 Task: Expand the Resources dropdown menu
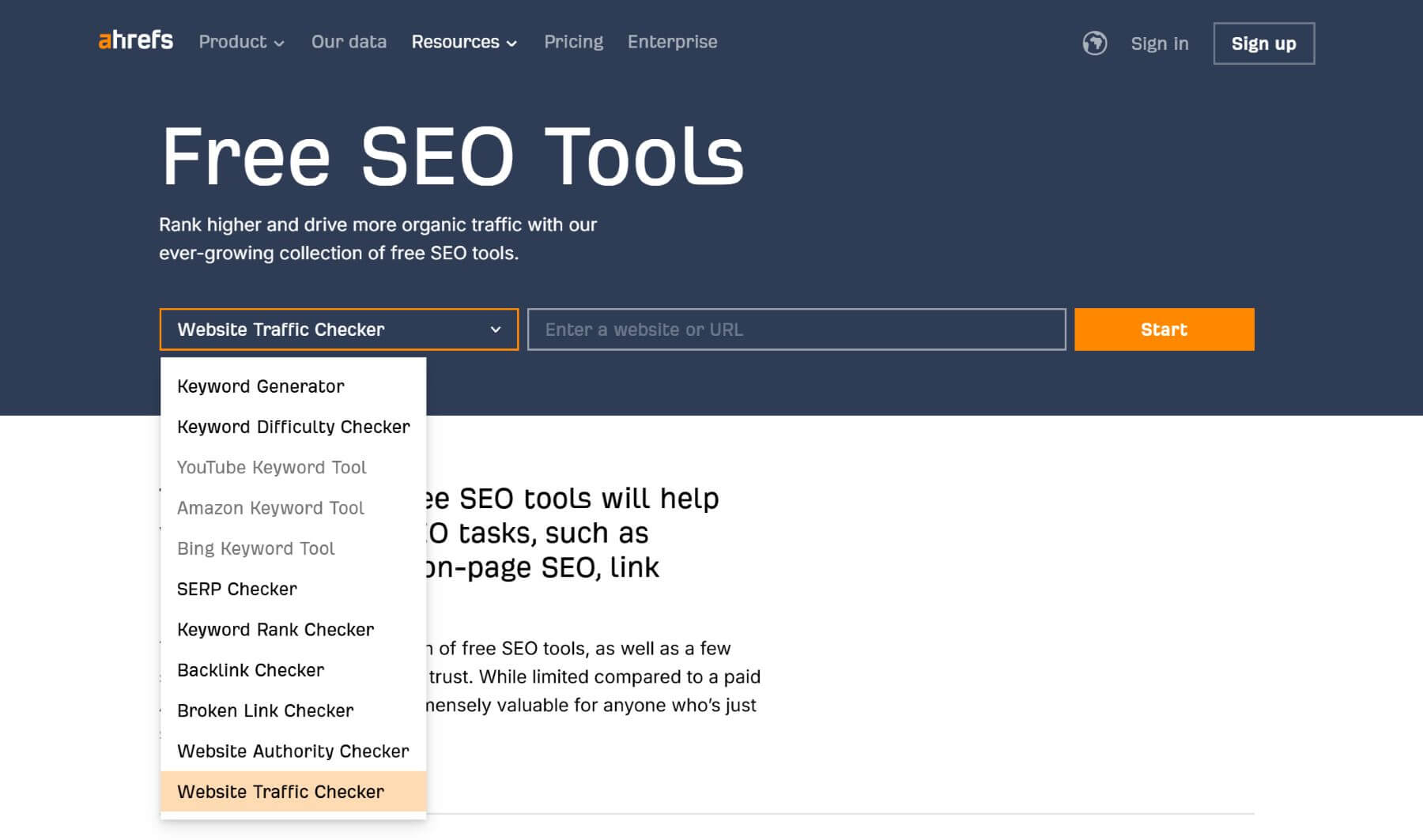pyautogui.click(x=463, y=43)
